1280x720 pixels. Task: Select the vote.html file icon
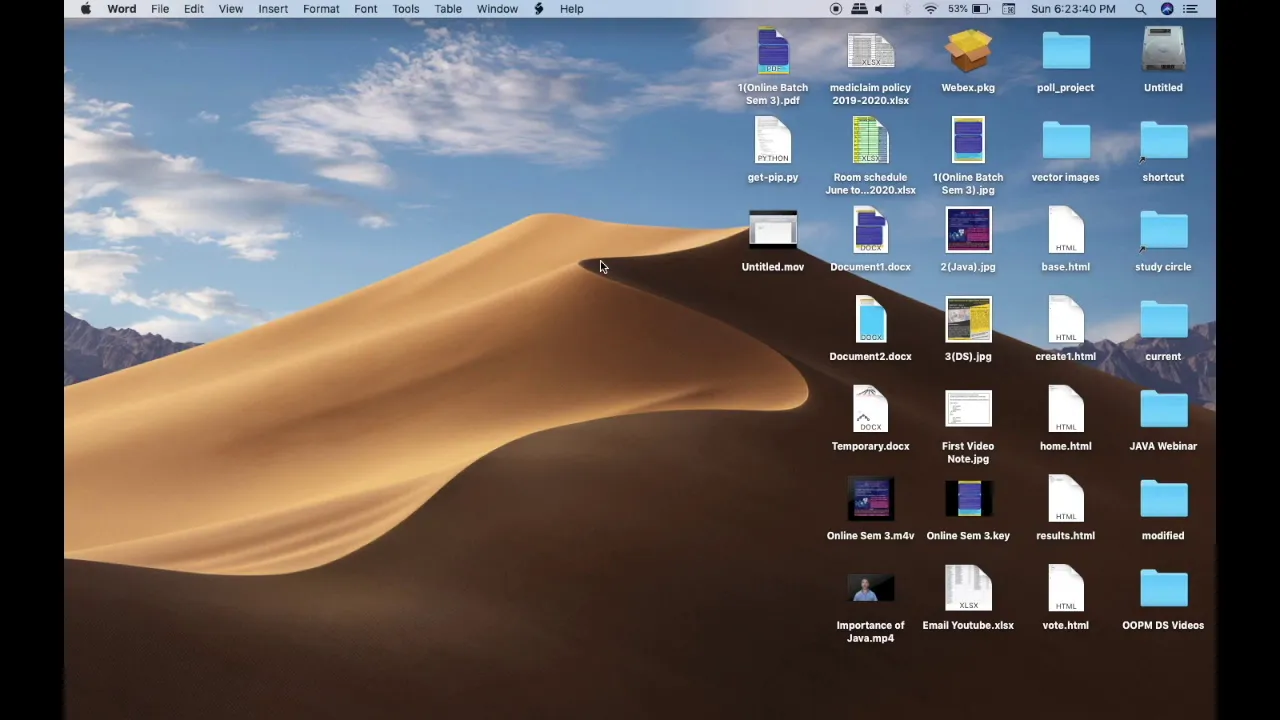point(1066,589)
